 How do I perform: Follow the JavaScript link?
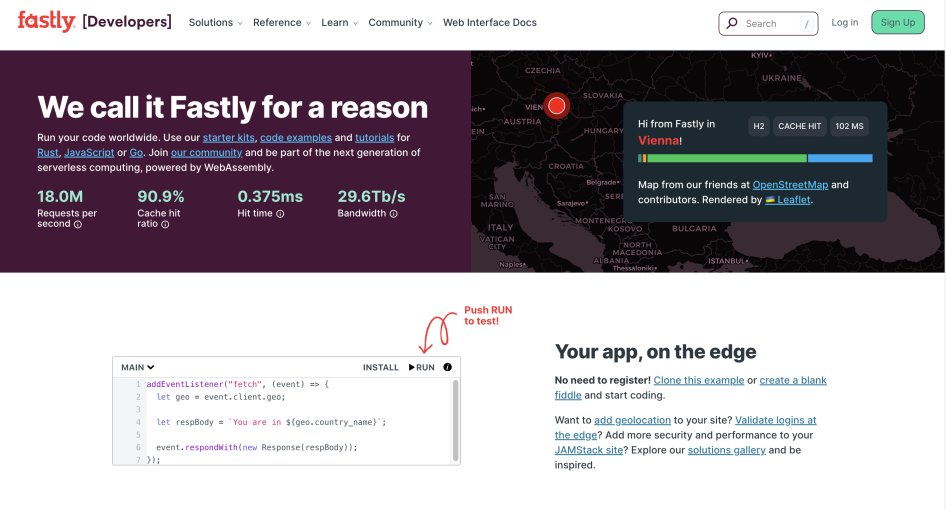click(89, 153)
